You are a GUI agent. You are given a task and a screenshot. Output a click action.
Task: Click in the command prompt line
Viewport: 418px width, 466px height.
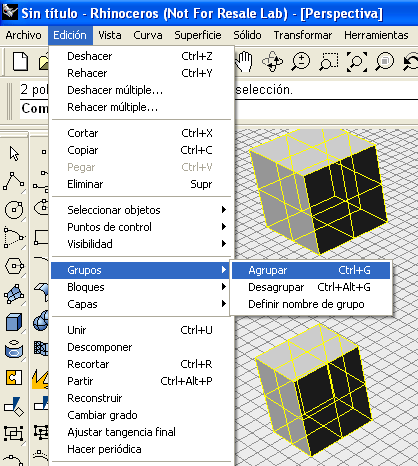(327, 109)
